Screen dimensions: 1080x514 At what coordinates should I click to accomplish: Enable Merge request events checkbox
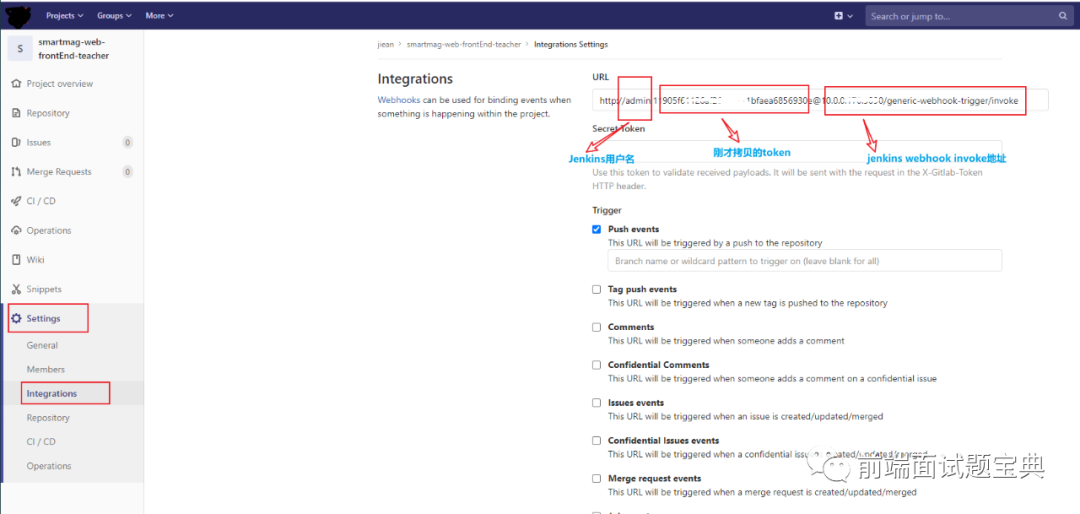click(596, 479)
